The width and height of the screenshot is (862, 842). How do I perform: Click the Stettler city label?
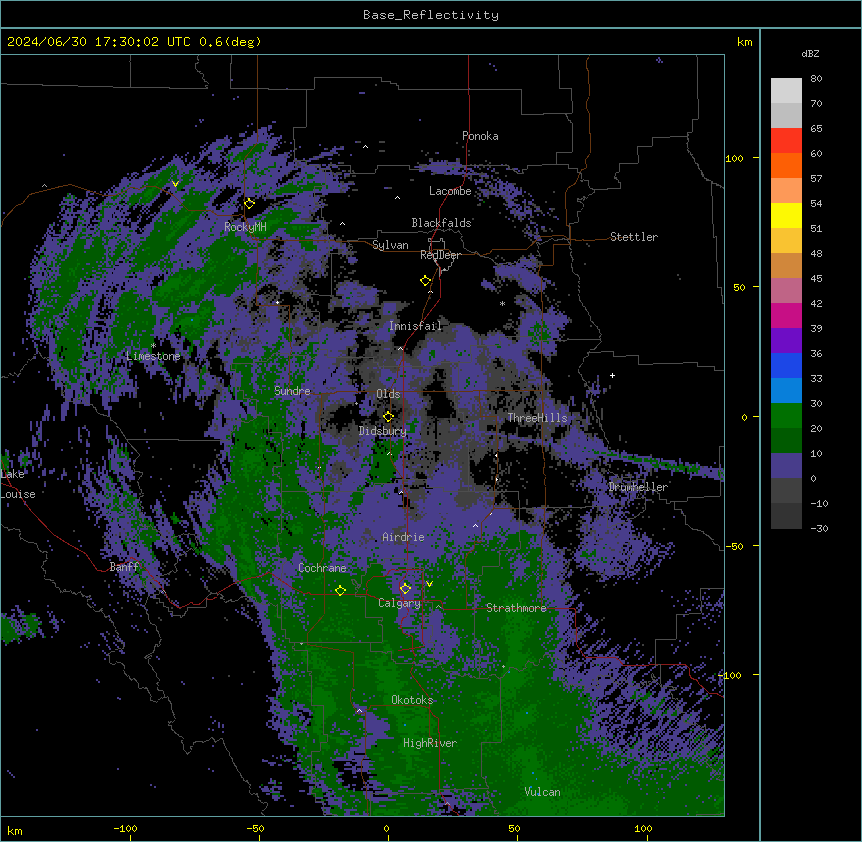tap(634, 237)
